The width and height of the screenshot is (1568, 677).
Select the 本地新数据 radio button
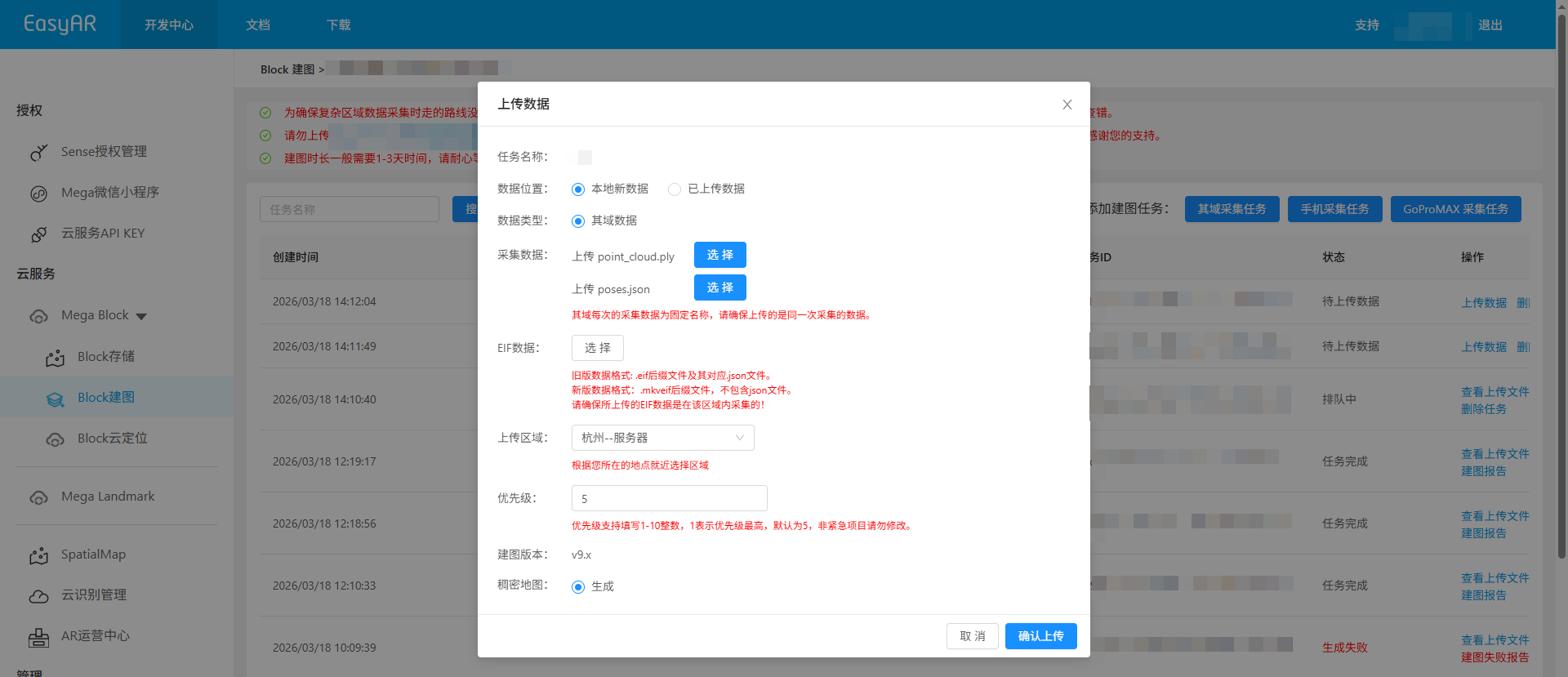[578, 189]
